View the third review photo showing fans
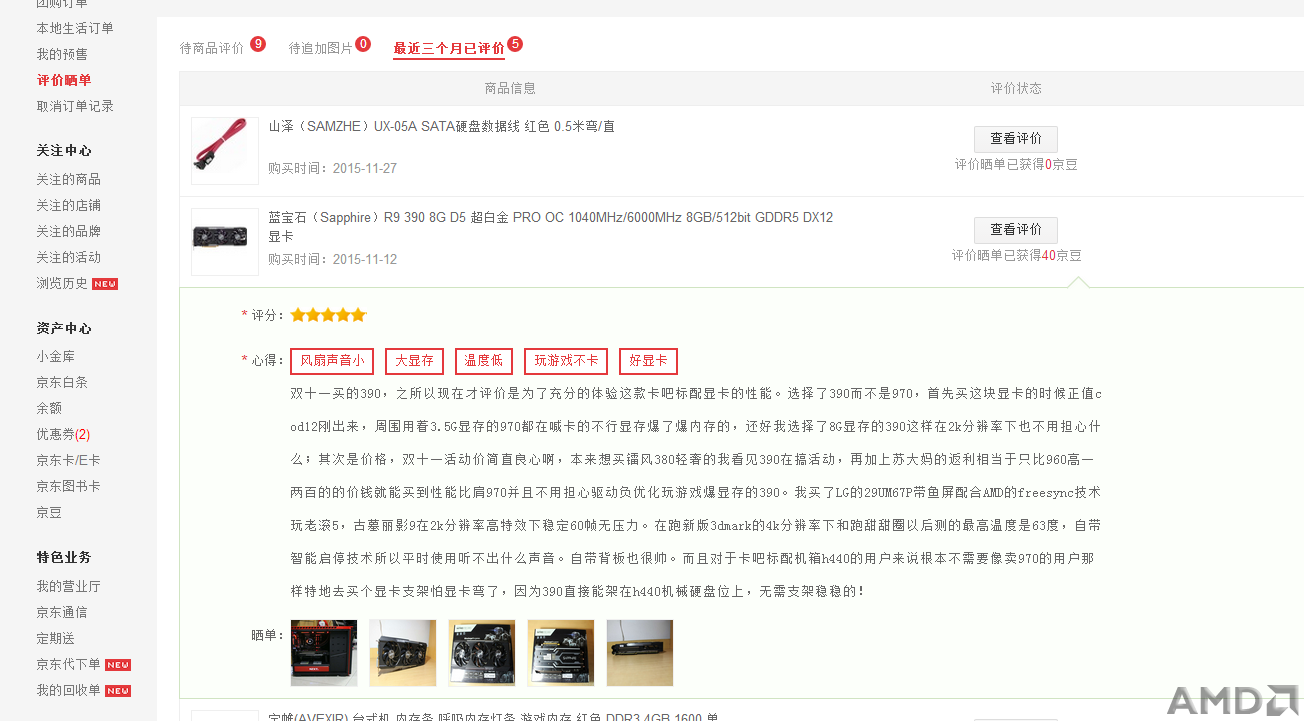 [x=482, y=653]
